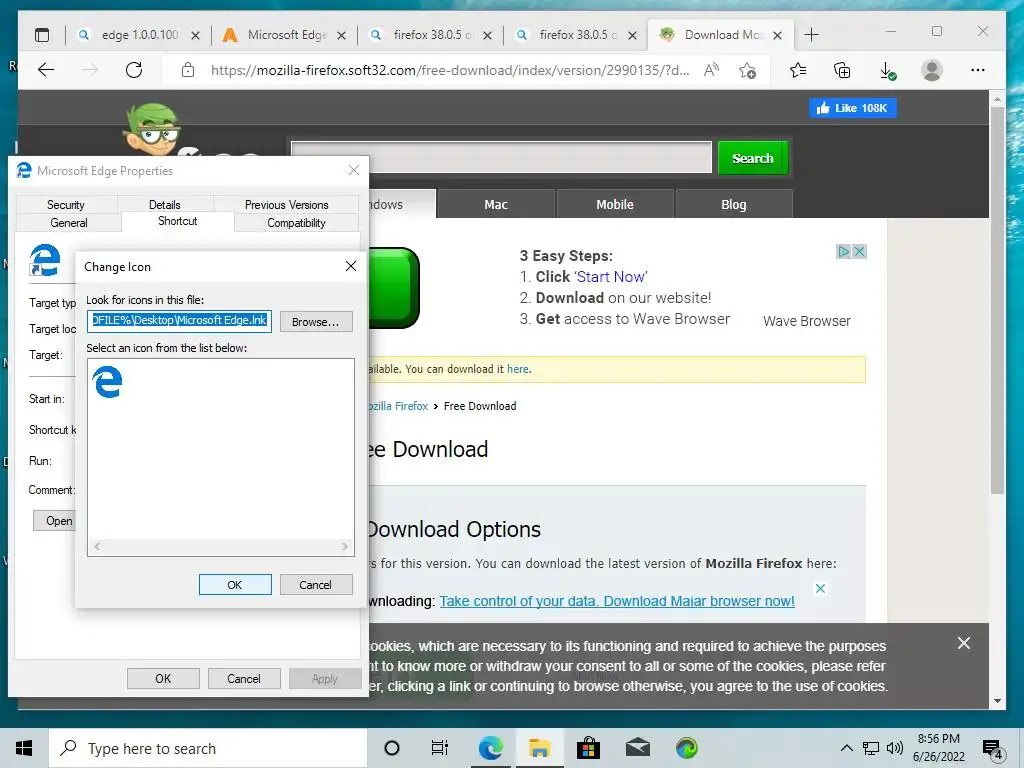Open Edge profile icon
This screenshot has height=768, width=1024.
click(932, 70)
